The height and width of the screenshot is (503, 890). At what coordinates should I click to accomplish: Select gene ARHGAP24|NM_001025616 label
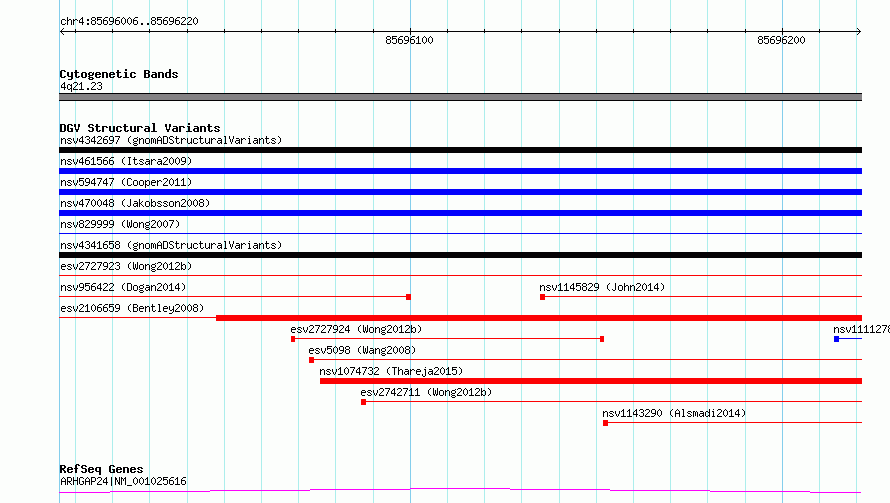(x=123, y=481)
